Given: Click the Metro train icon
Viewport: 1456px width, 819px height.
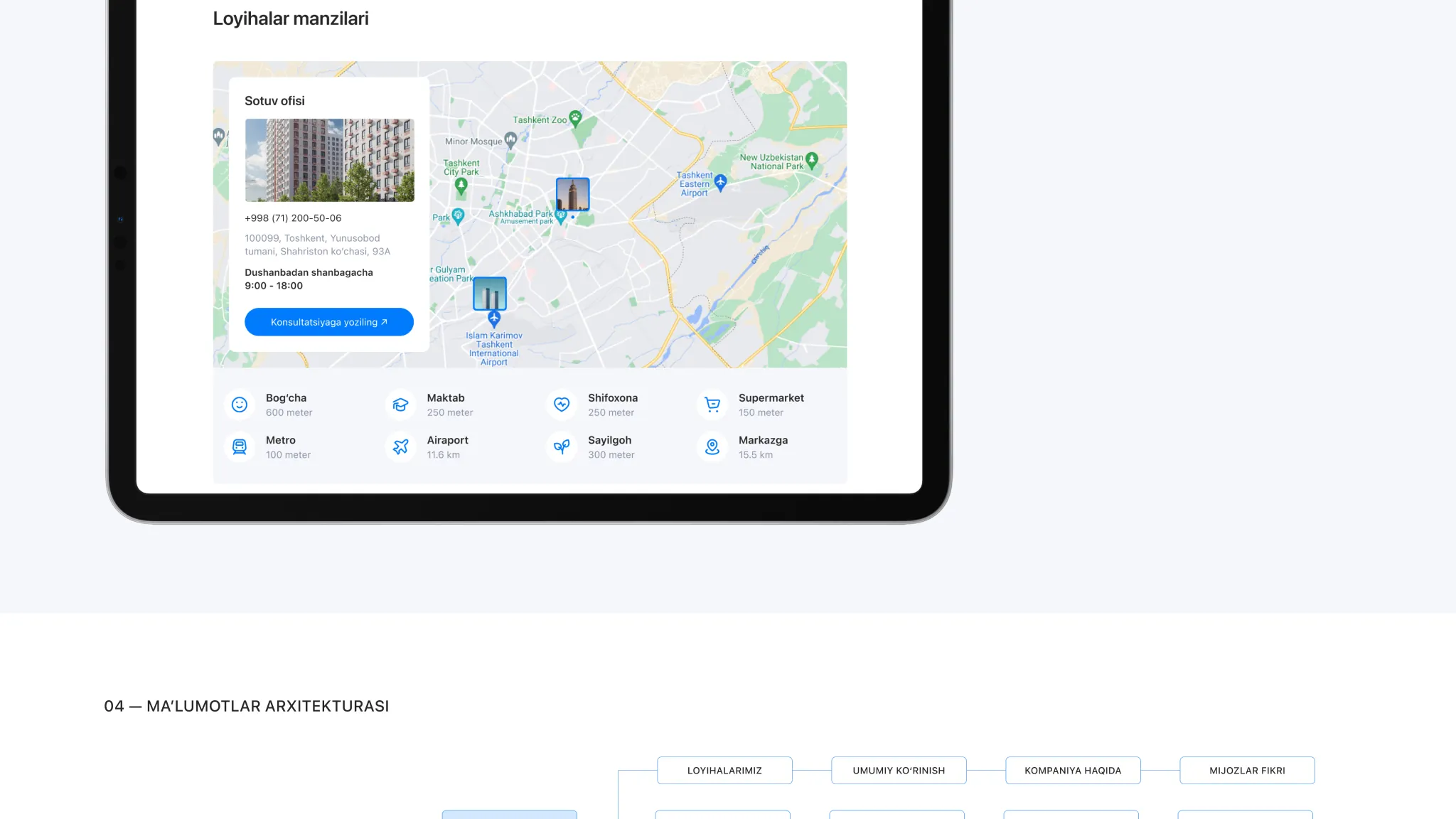Looking at the screenshot, I should point(240,447).
